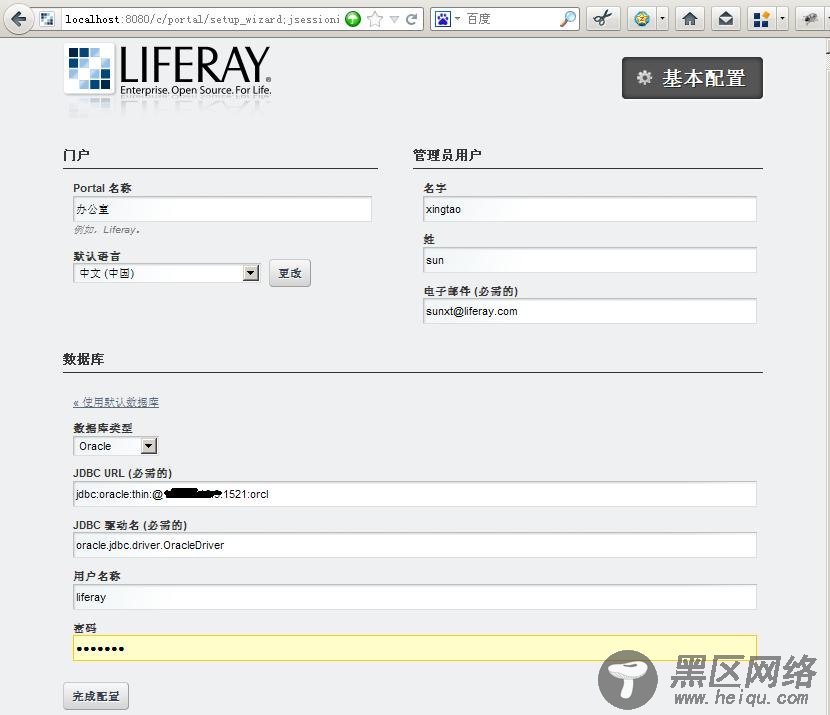Click the site identity icon beside the URL

click(x=47, y=20)
